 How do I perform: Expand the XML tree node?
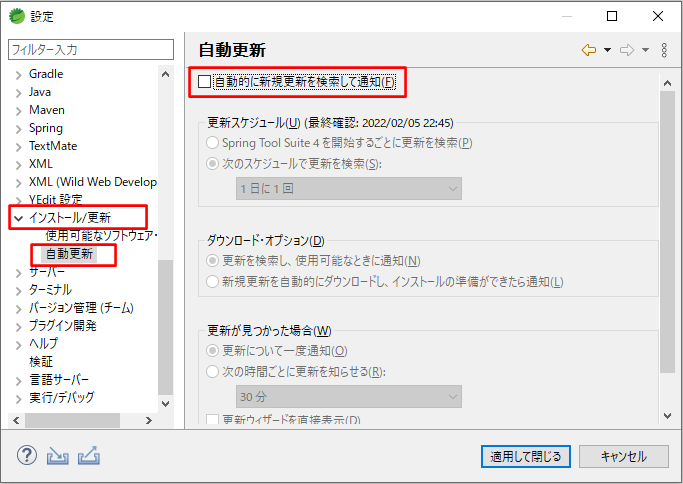18,165
